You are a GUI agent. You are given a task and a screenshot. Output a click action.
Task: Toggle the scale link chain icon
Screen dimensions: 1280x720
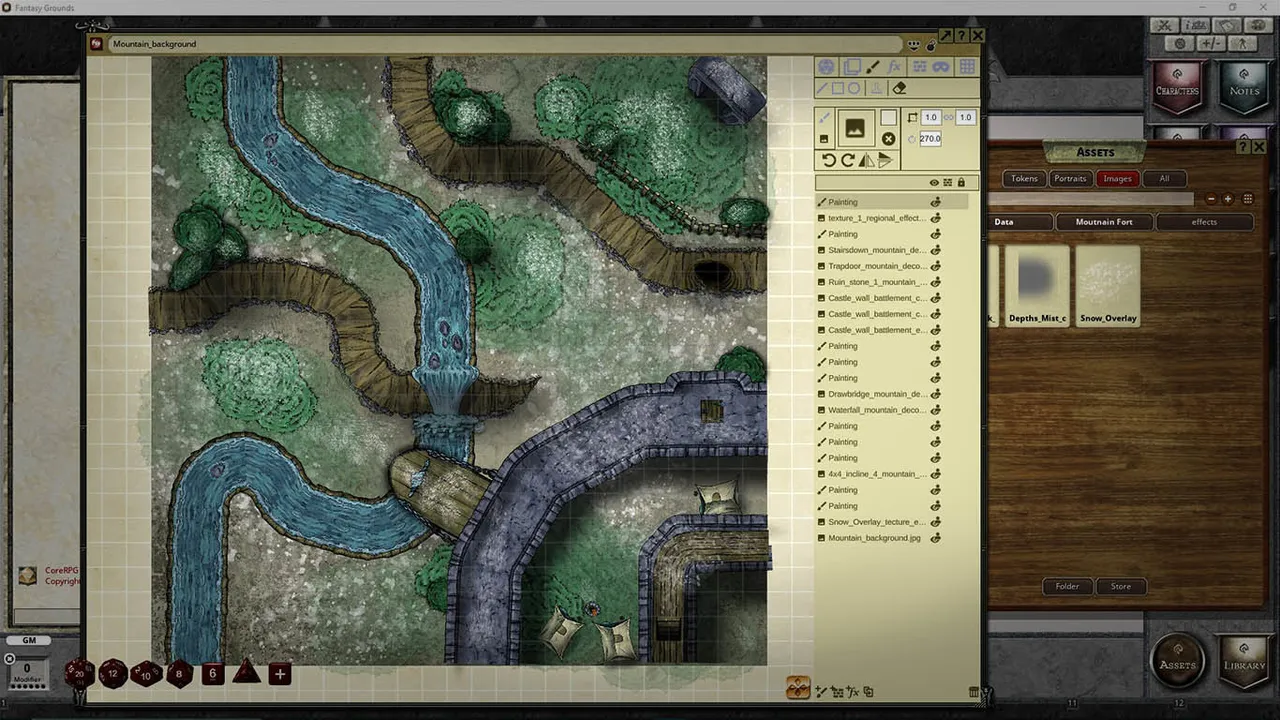pyautogui.click(x=948, y=117)
